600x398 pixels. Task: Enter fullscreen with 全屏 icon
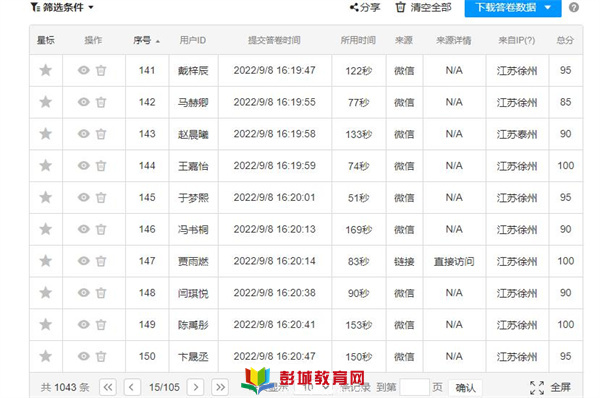[x=537, y=388]
